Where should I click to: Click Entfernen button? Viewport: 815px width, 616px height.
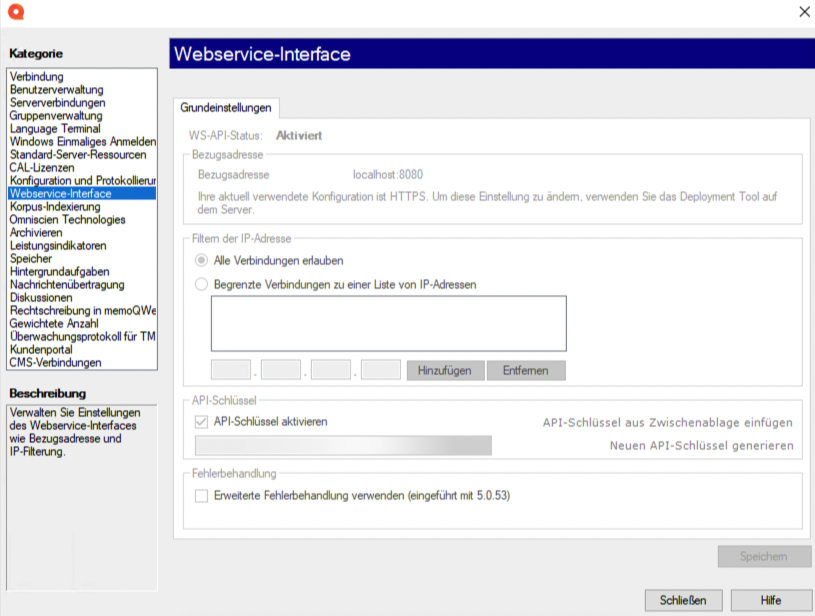526,371
